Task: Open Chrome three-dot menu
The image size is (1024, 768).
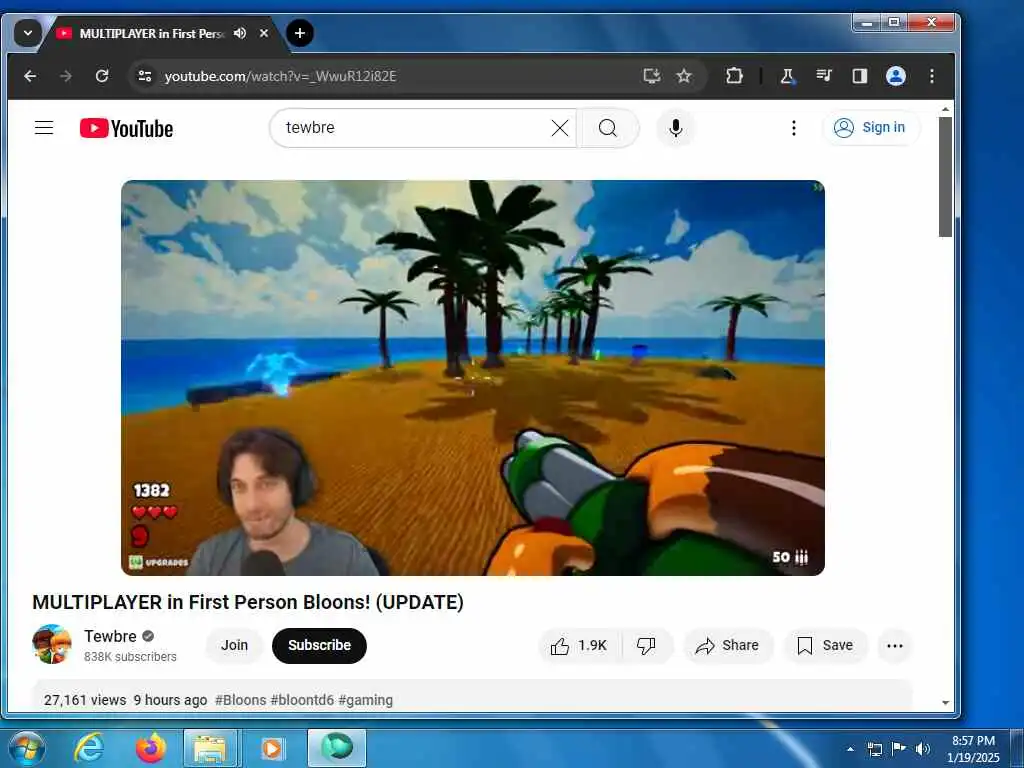Action: (x=932, y=76)
